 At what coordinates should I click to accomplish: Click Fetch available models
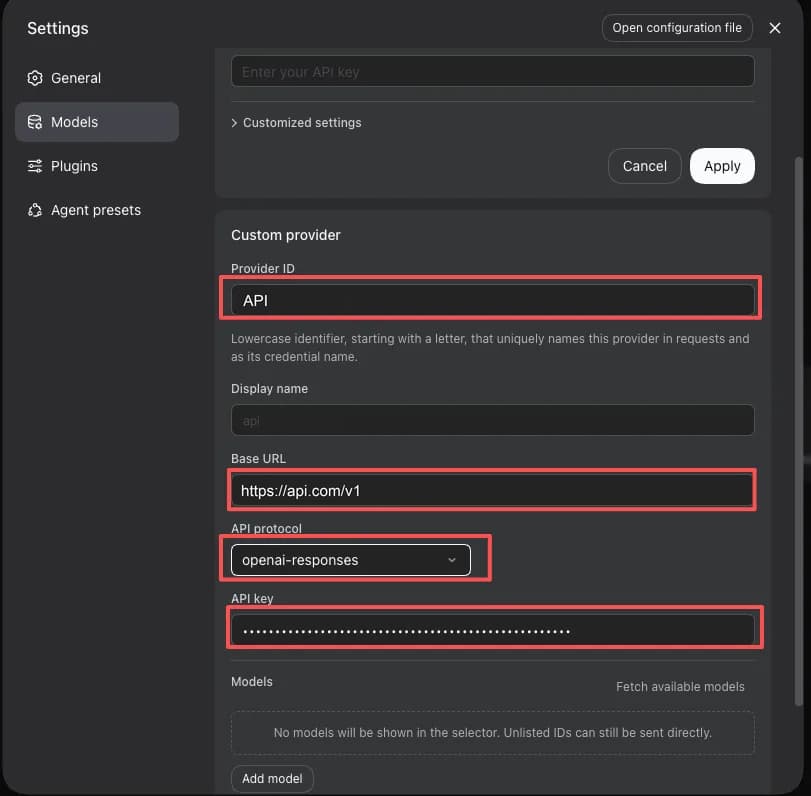tap(680, 687)
